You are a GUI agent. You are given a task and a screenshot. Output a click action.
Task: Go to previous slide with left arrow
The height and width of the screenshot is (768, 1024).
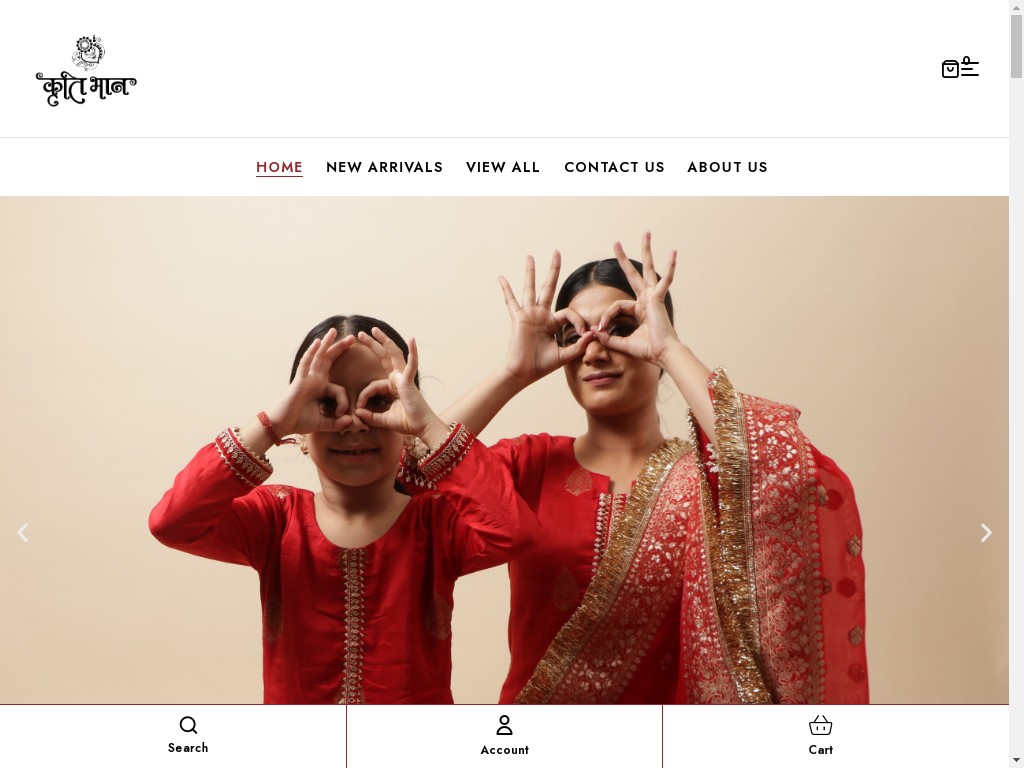pyautogui.click(x=22, y=533)
